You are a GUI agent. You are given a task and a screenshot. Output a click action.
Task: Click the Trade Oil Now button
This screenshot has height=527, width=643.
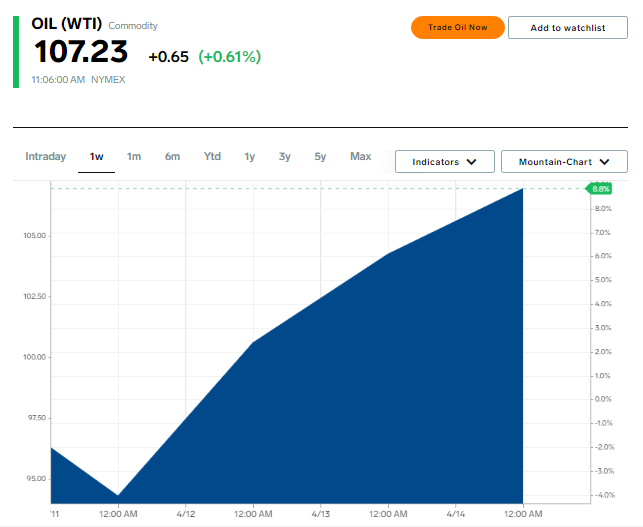(458, 27)
